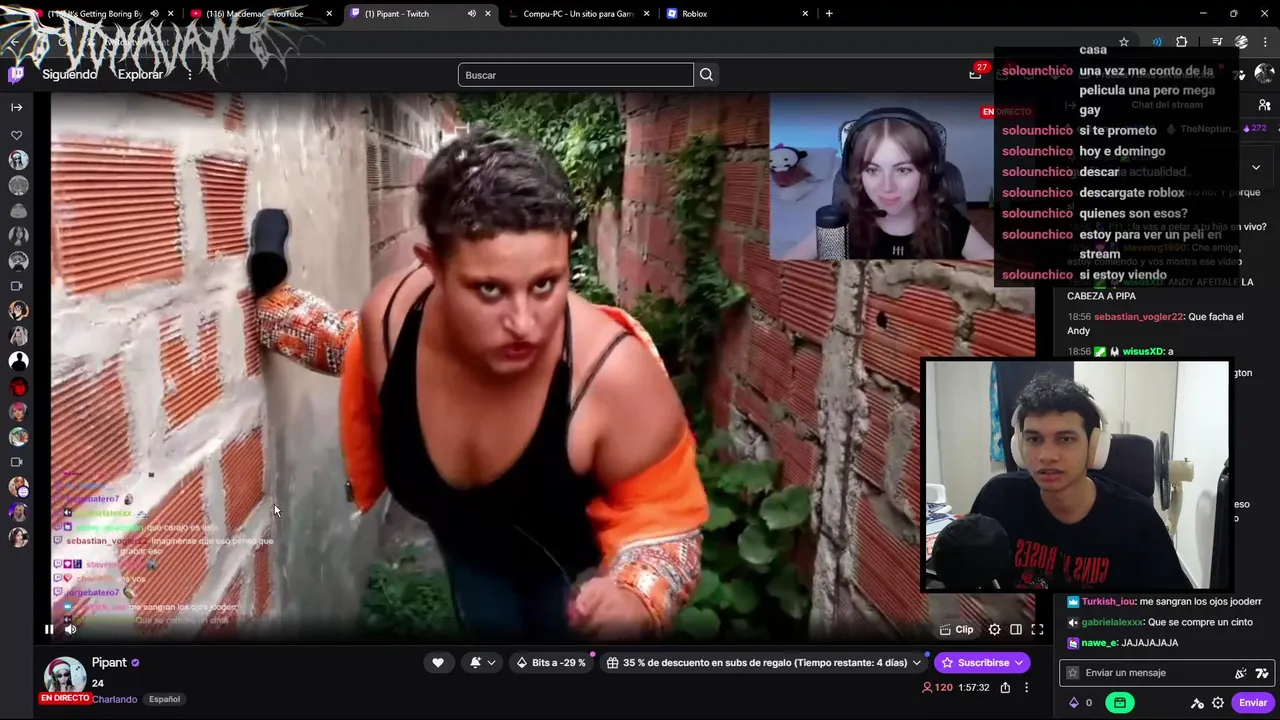1280x720 pixels.
Task: Click the nawe_e username in chat
Action: (x=1099, y=643)
